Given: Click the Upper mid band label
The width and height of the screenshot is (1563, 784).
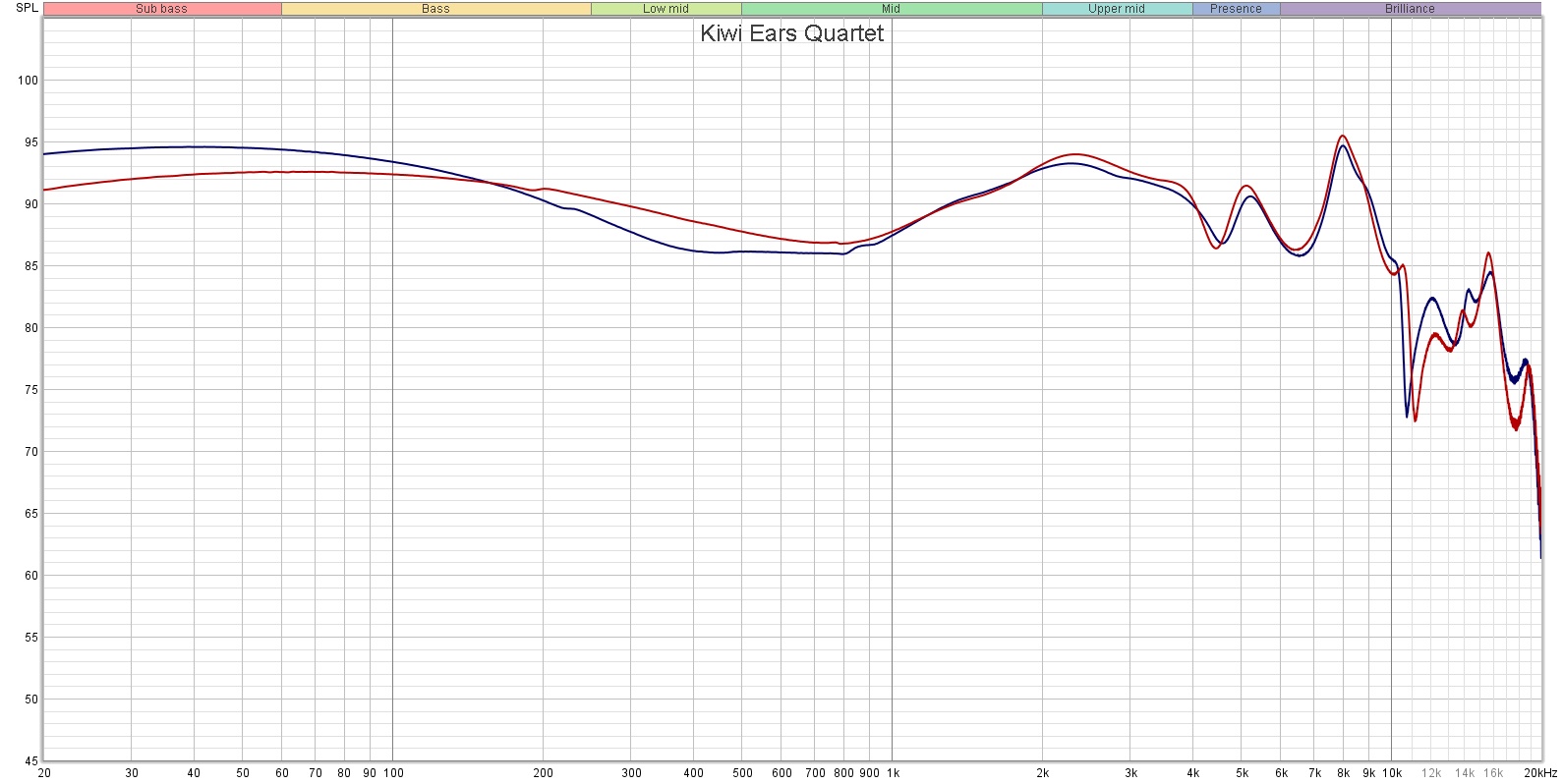Looking at the screenshot, I should 1117,9.
